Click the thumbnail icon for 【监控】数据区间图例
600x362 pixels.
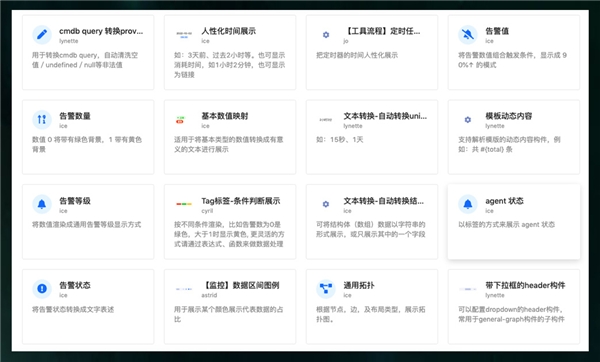pyautogui.click(x=184, y=289)
